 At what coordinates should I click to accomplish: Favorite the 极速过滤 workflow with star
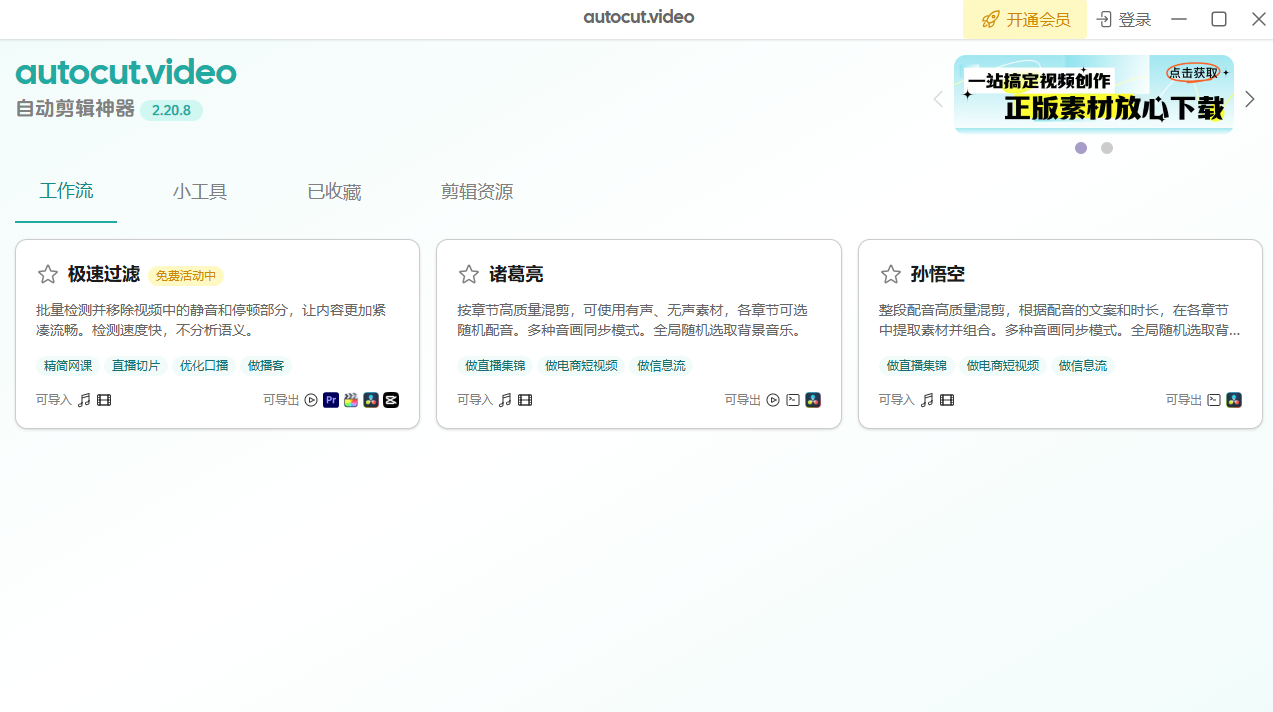pyautogui.click(x=47, y=274)
